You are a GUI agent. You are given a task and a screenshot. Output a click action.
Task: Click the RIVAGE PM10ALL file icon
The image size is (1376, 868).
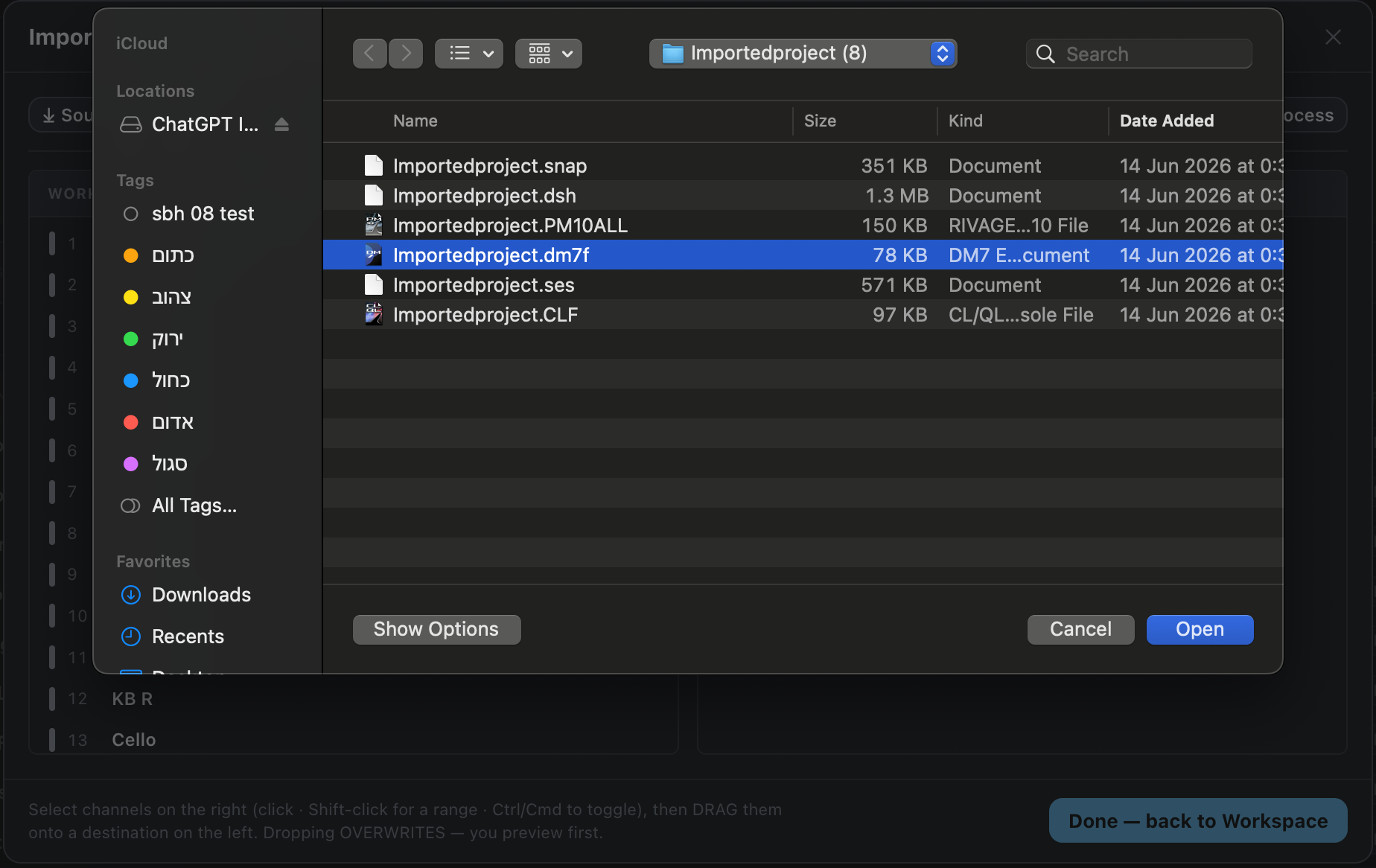tap(374, 225)
